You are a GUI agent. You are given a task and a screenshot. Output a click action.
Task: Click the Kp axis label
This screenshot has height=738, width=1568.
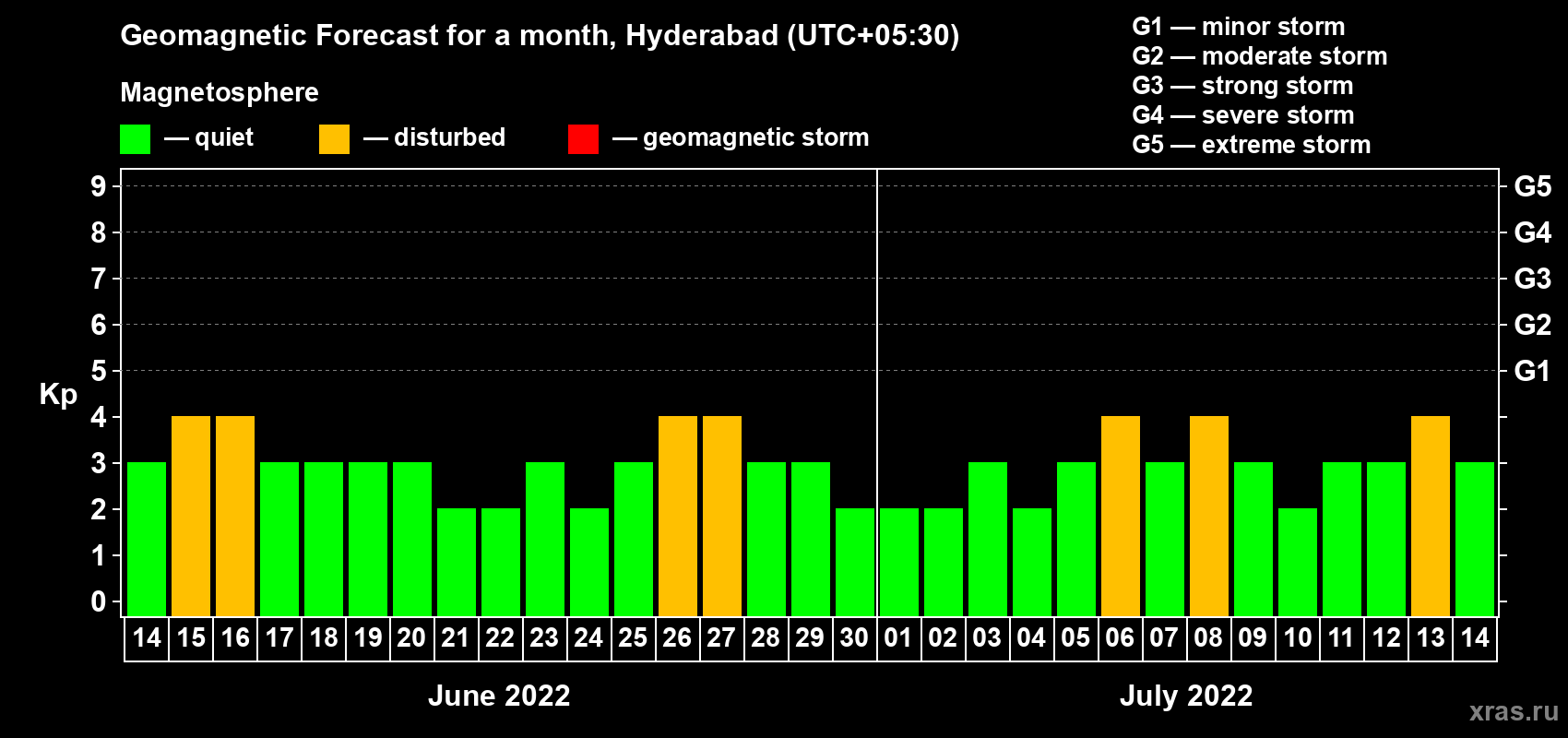58,395
